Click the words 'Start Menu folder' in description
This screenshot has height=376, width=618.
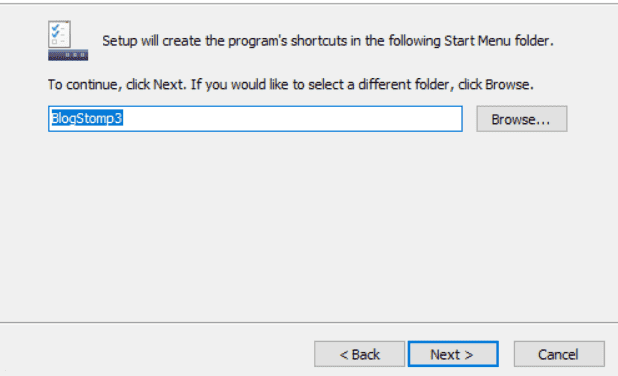click(497, 41)
